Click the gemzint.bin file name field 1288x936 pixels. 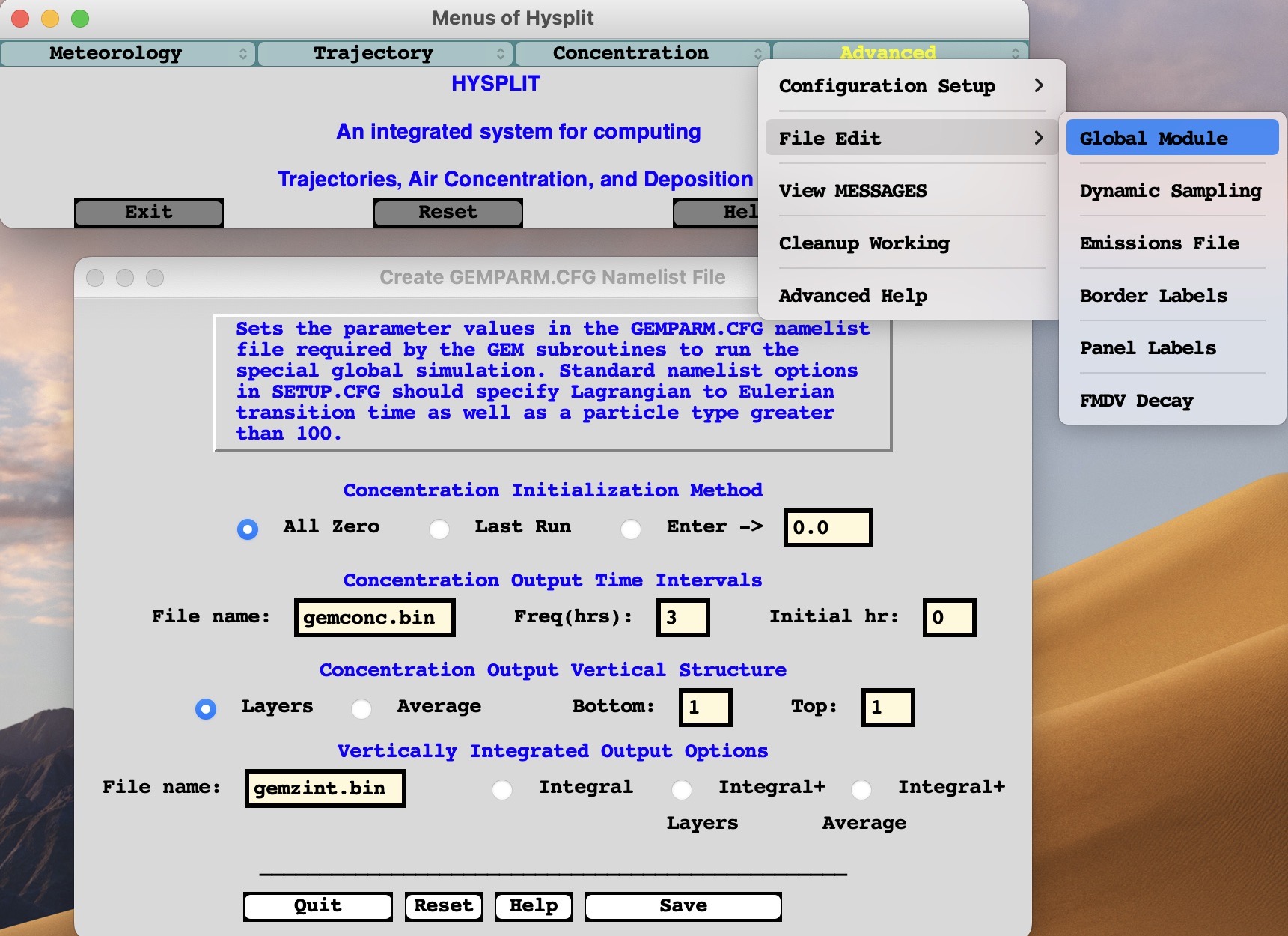(x=326, y=788)
